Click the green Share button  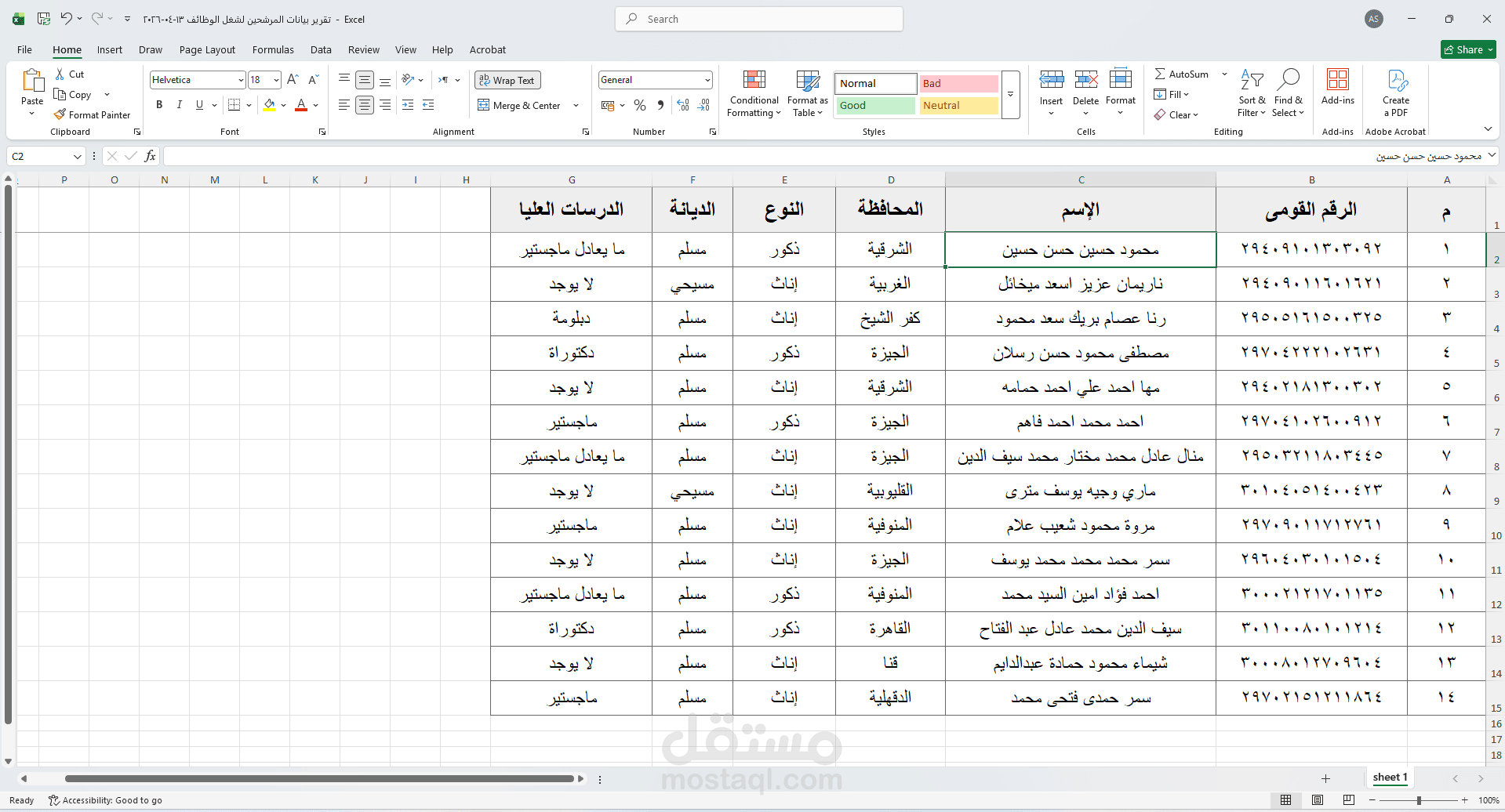(1468, 49)
